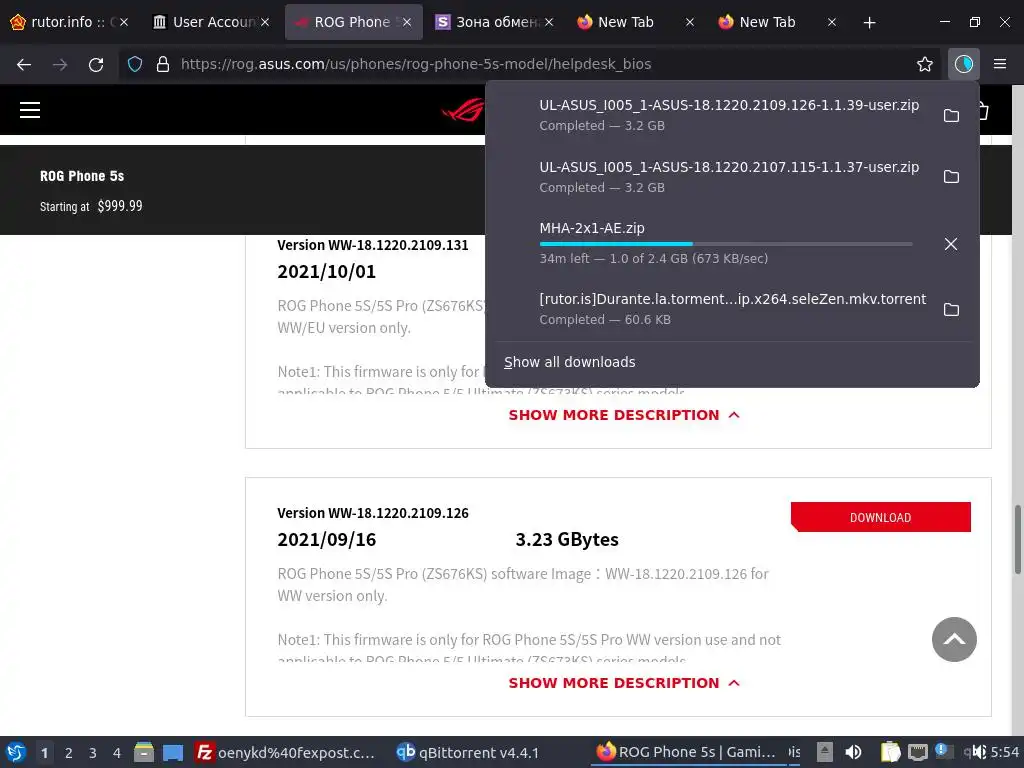Image resolution: width=1024 pixels, height=768 pixels.
Task: Cancel the MHA-2x1-AE.zip download
Action: coord(951,244)
